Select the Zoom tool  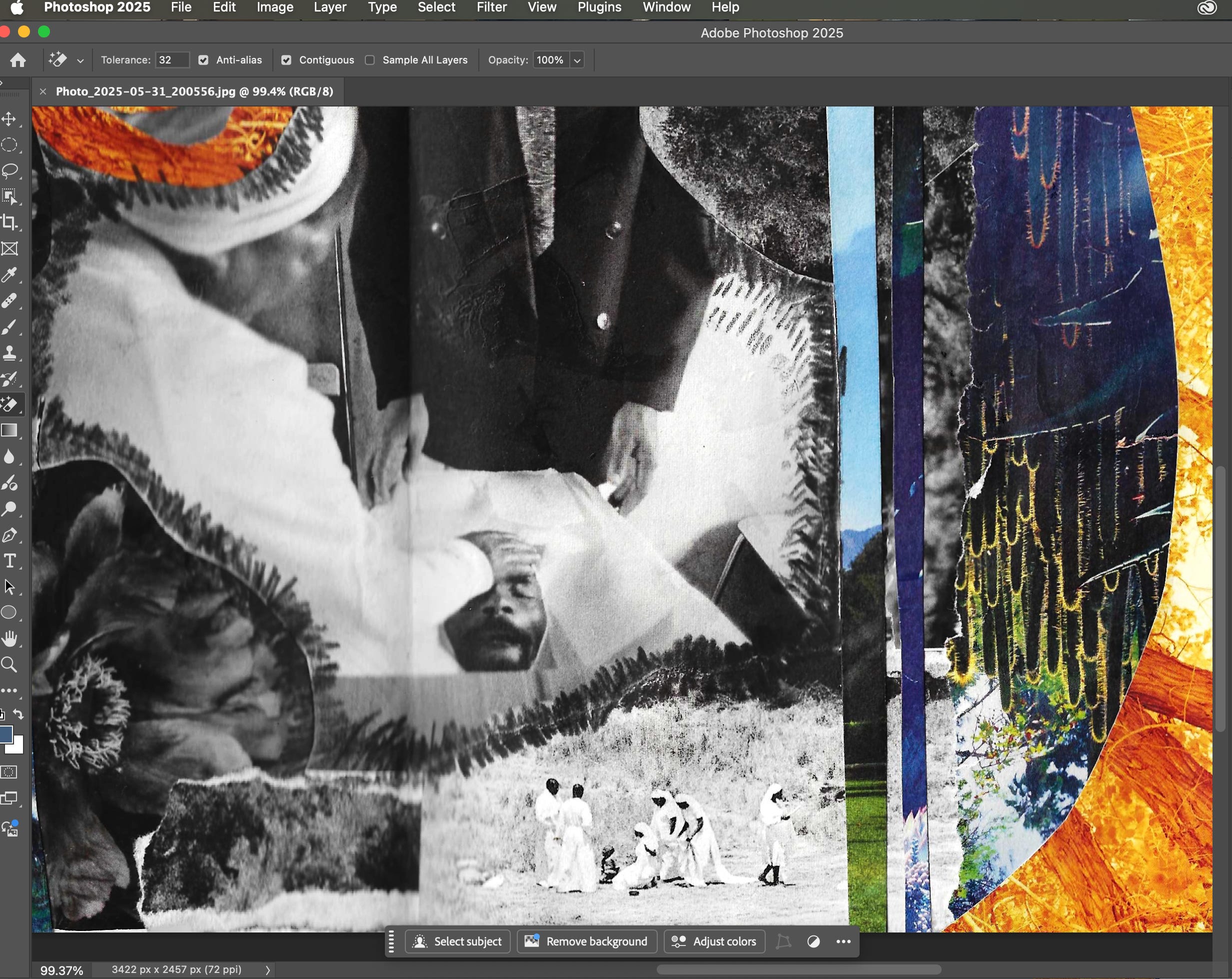click(x=9, y=664)
